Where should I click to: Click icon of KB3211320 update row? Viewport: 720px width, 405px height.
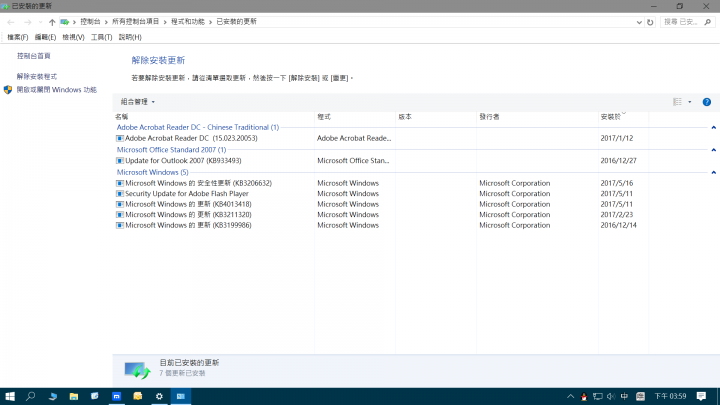(x=120, y=215)
